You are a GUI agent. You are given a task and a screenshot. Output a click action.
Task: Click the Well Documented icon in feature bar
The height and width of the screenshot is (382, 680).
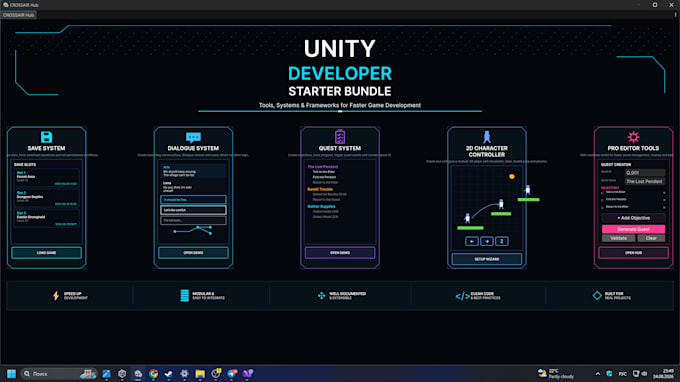click(321, 295)
